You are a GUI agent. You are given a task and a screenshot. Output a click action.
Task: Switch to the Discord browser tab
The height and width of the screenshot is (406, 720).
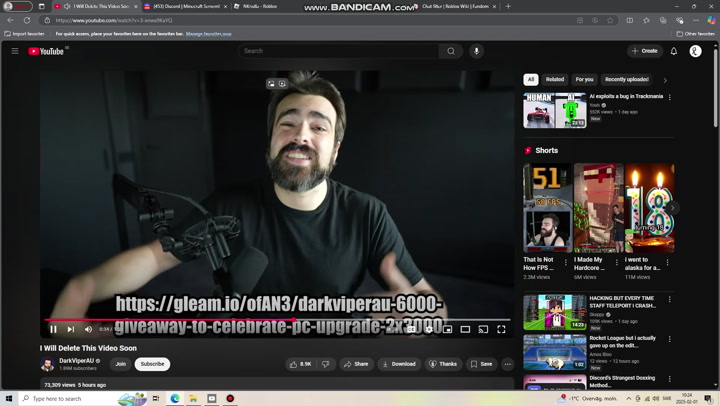[x=185, y=6]
